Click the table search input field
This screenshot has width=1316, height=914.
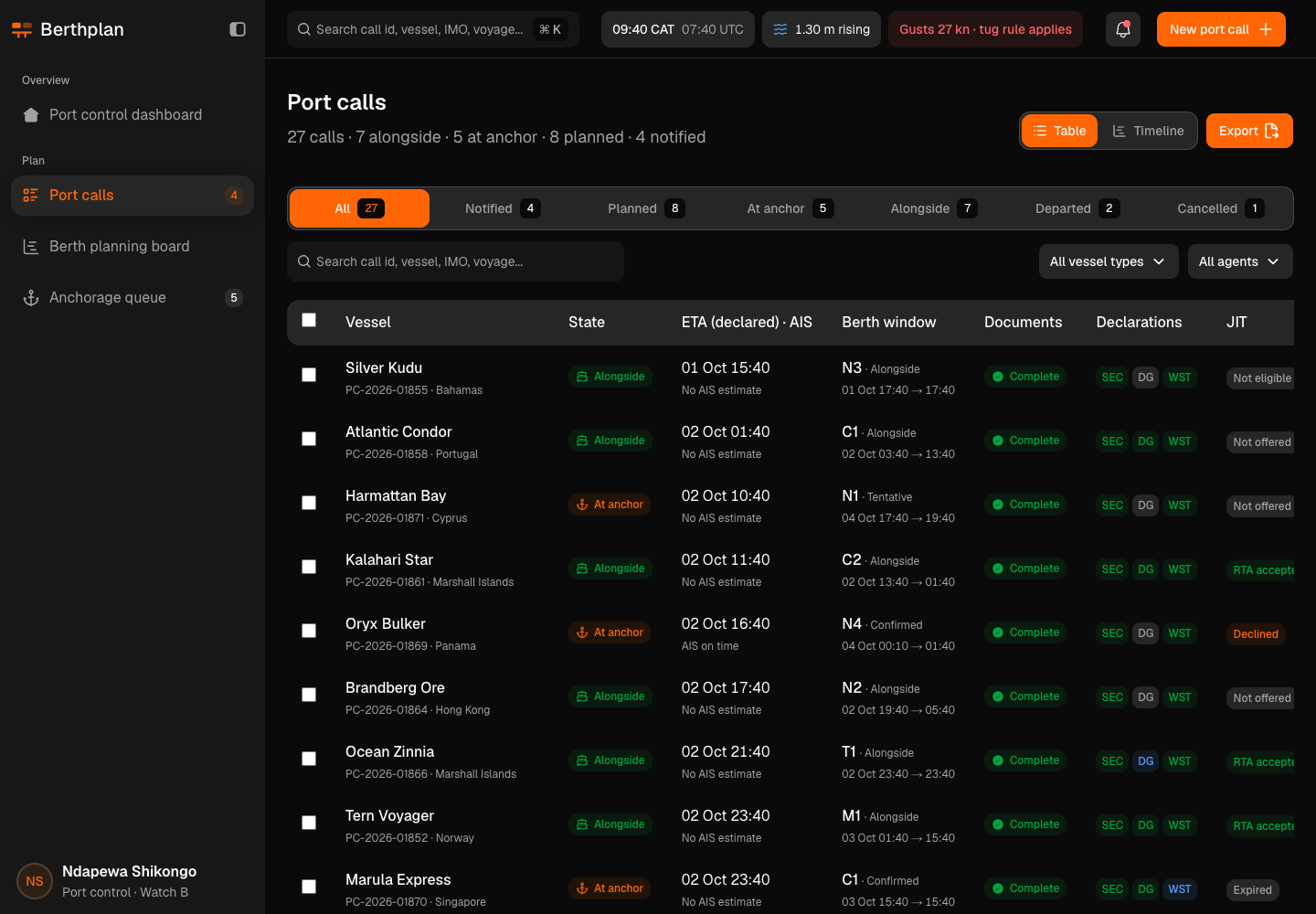coord(455,261)
